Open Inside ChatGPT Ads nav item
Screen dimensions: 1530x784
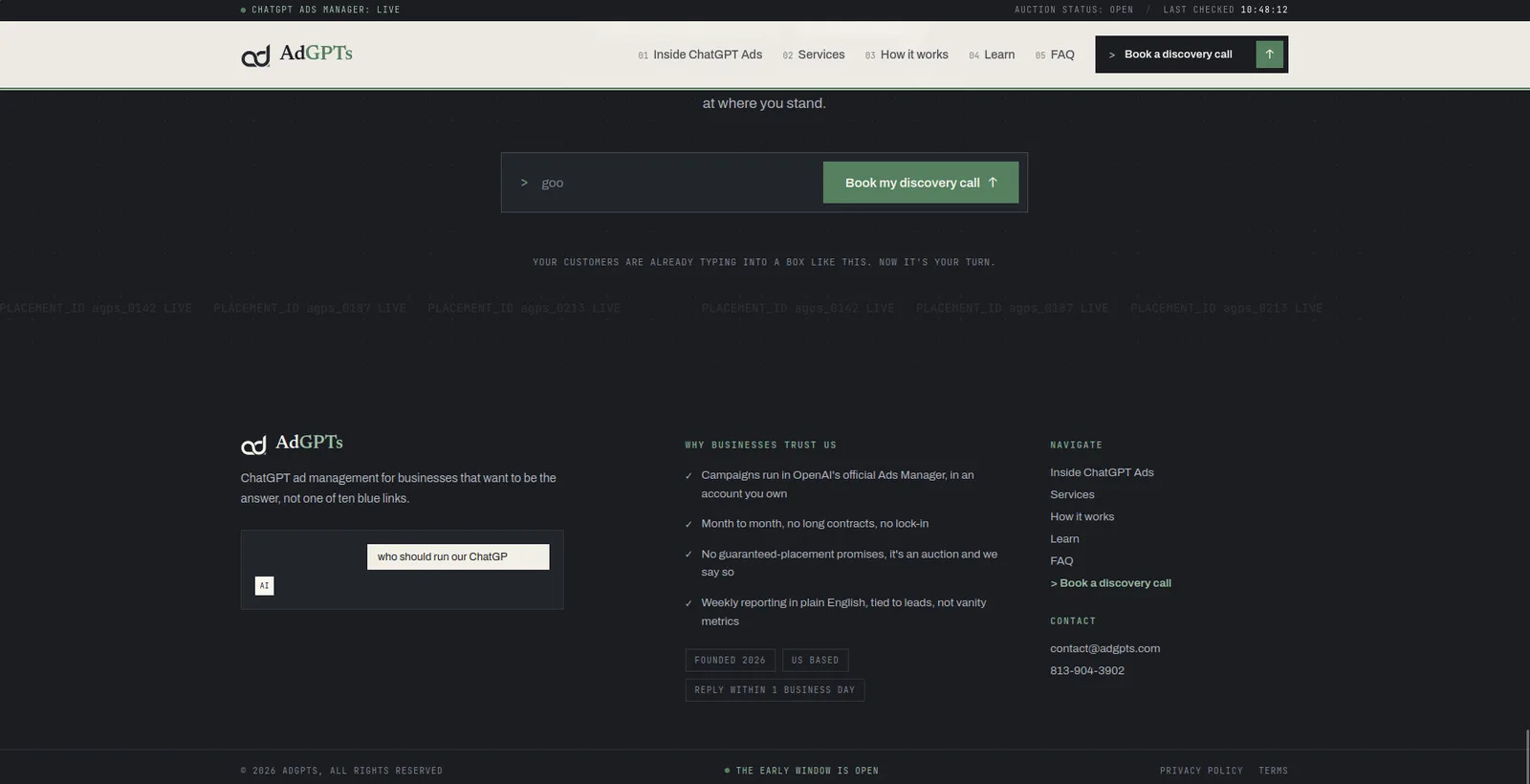tap(700, 54)
